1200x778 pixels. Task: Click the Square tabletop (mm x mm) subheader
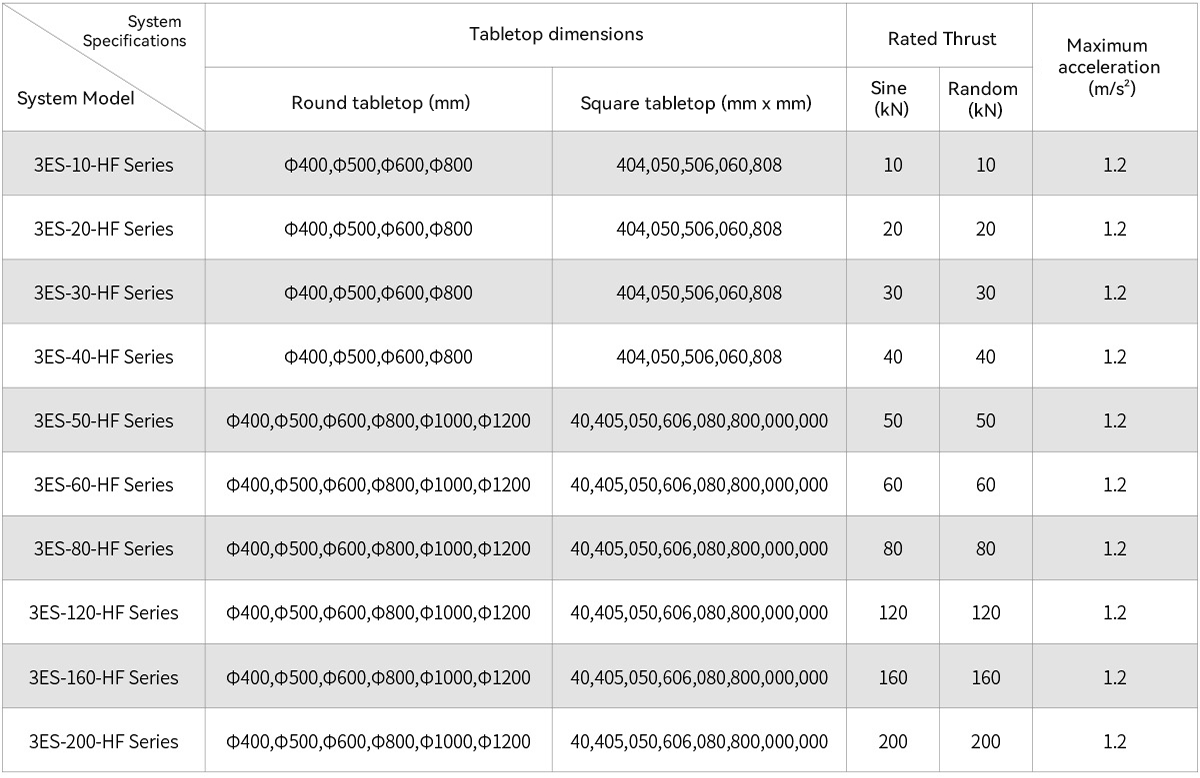(699, 102)
